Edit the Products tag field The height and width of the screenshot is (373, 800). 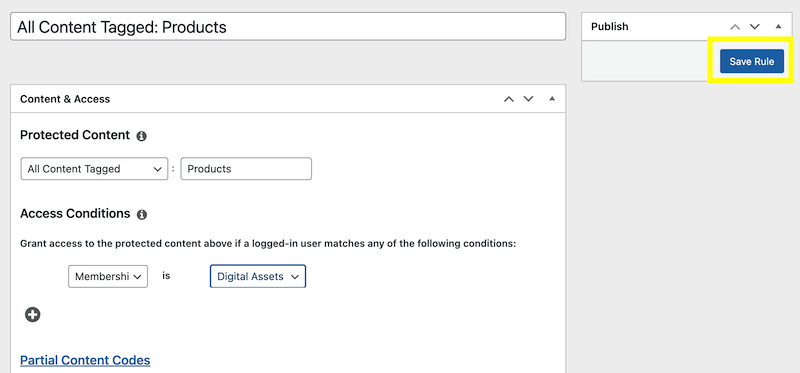[x=246, y=169]
